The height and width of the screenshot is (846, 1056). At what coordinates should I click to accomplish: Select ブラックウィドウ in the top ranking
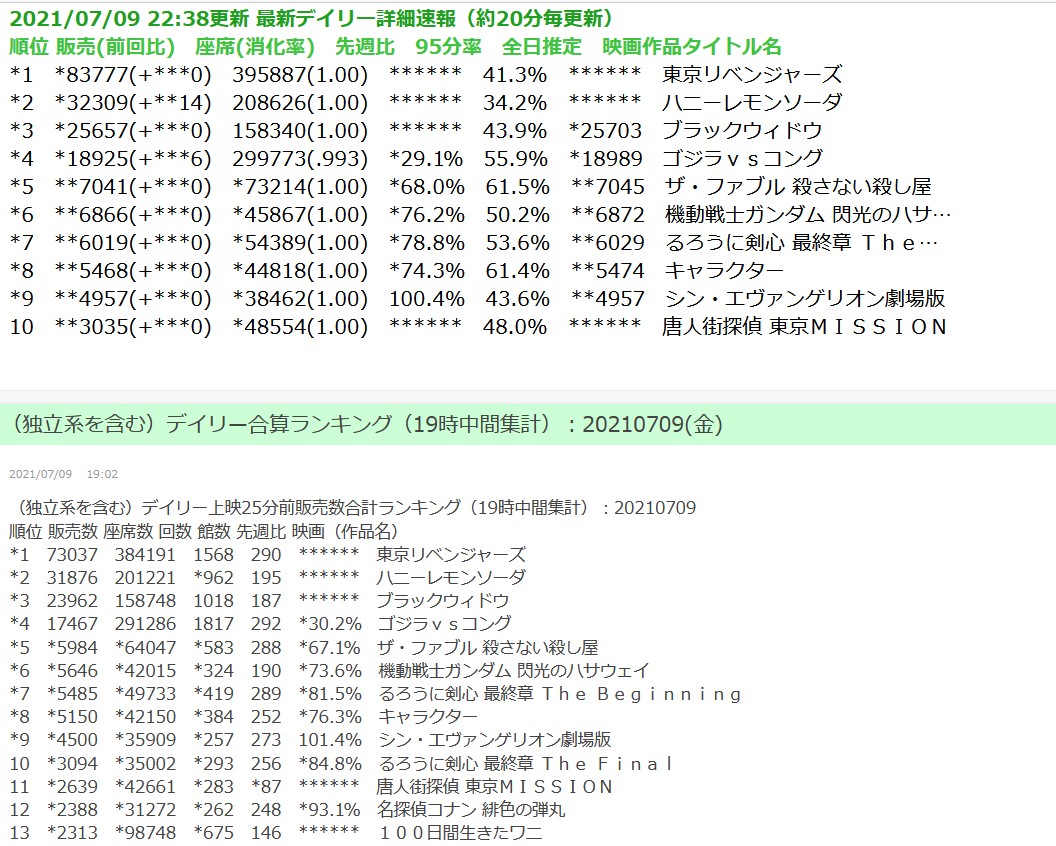pyautogui.click(x=742, y=130)
